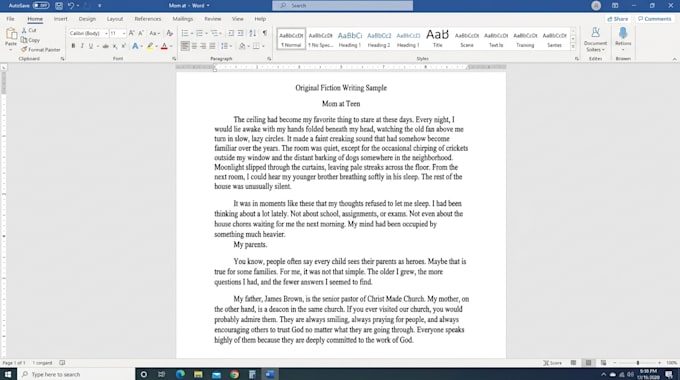Apply the yellow text highlight color
Screen dimensions: 680x380
coord(150,46)
